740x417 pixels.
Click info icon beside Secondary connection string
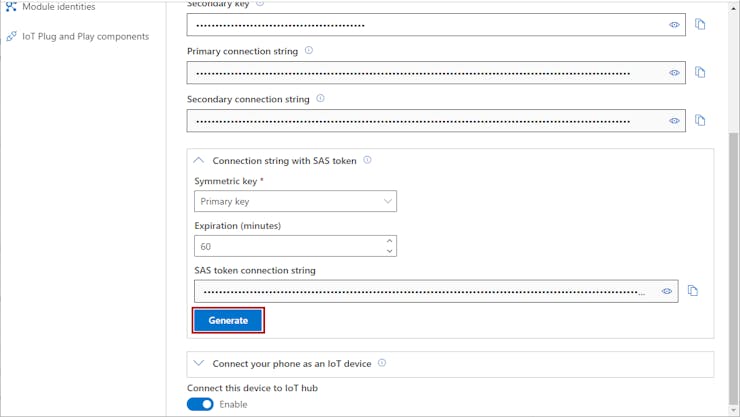[x=320, y=99]
